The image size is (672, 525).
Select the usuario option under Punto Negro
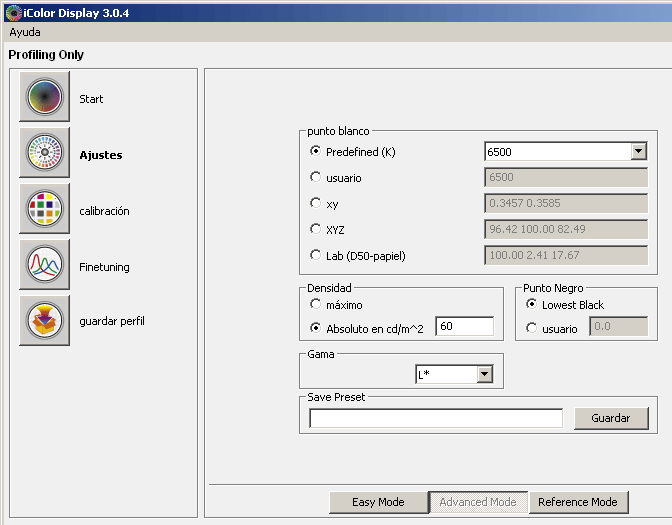click(x=532, y=328)
